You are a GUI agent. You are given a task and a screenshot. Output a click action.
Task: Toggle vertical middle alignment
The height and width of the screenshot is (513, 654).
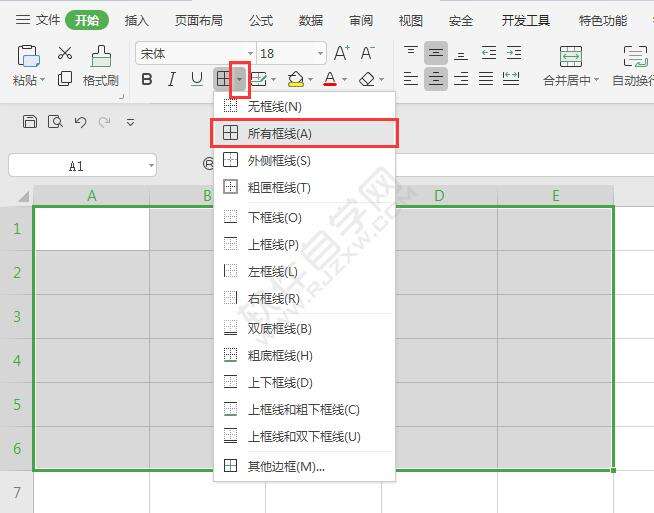436,53
